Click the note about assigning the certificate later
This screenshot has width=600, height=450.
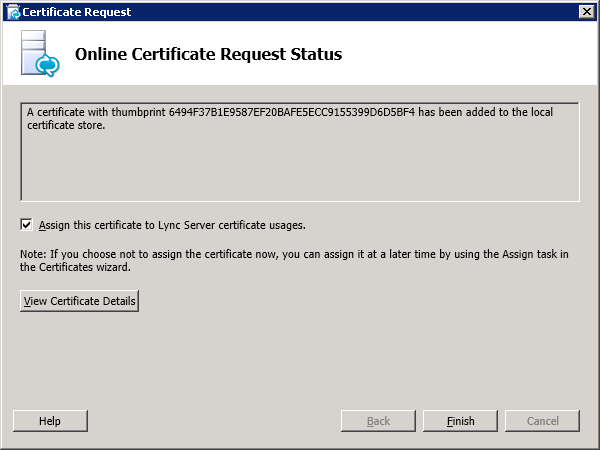[x=294, y=254]
